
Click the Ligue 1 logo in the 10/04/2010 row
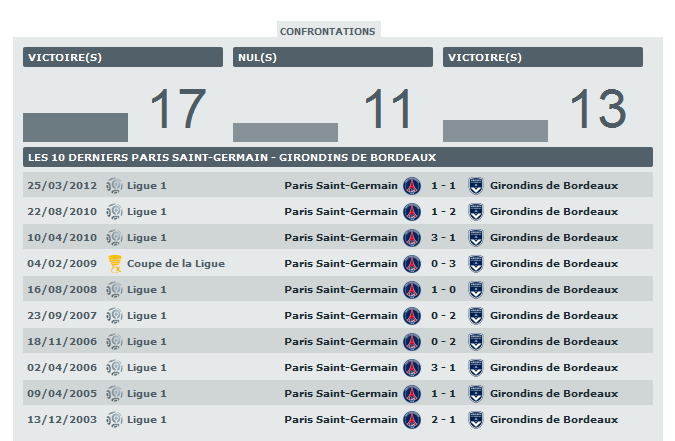click(115, 237)
